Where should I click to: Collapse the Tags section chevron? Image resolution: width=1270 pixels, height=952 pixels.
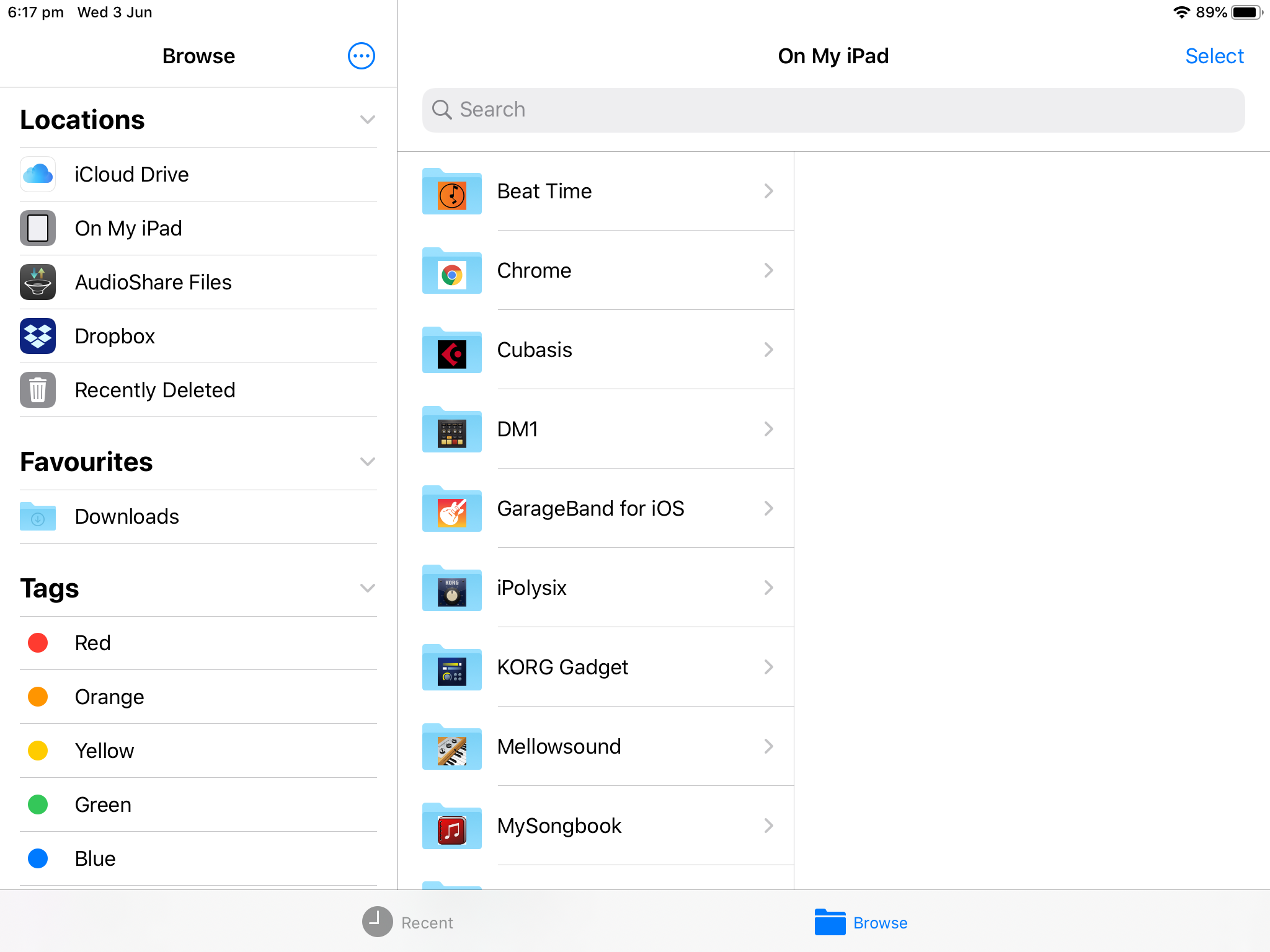tap(368, 588)
